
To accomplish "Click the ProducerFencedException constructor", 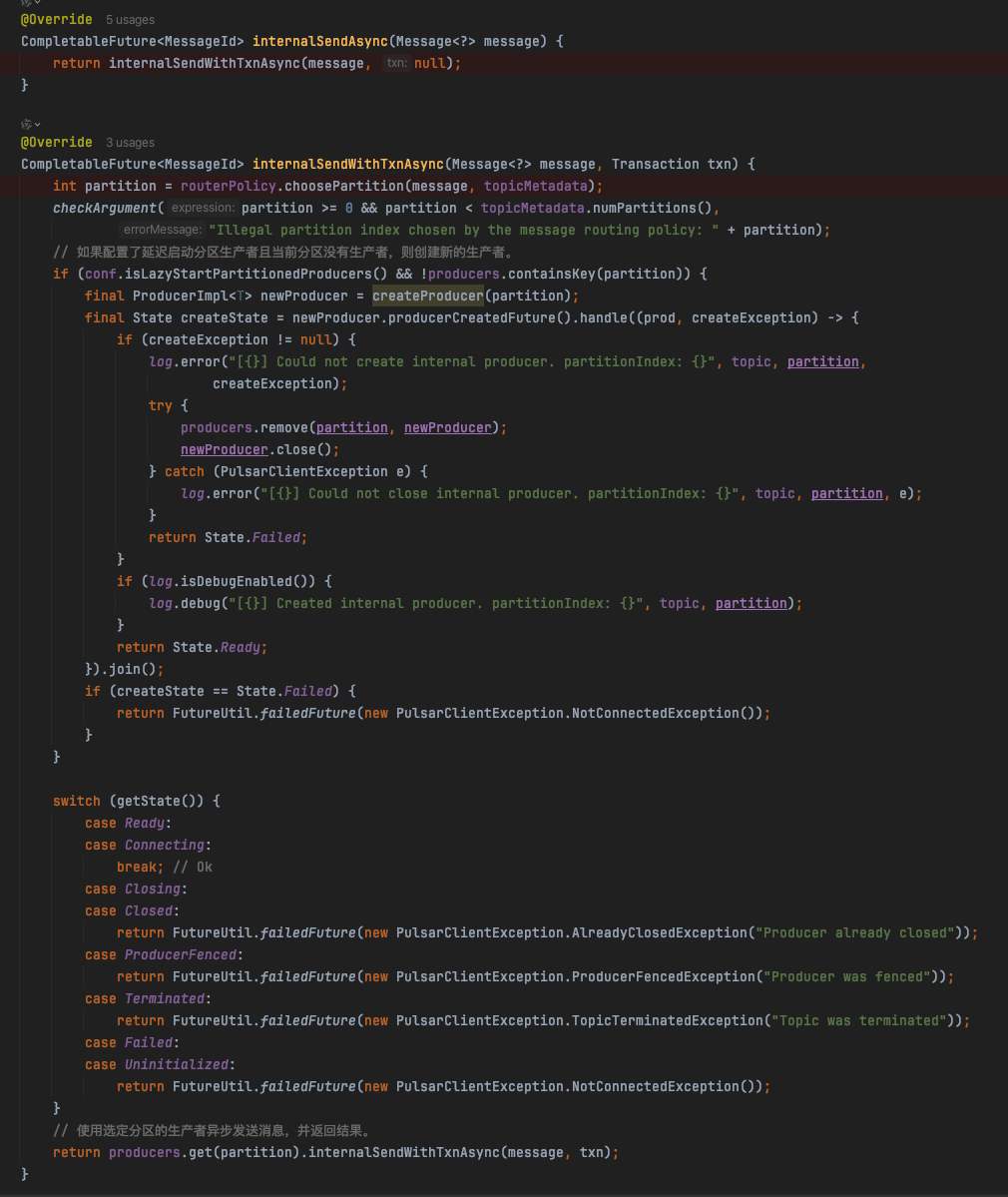I will (x=663, y=977).
